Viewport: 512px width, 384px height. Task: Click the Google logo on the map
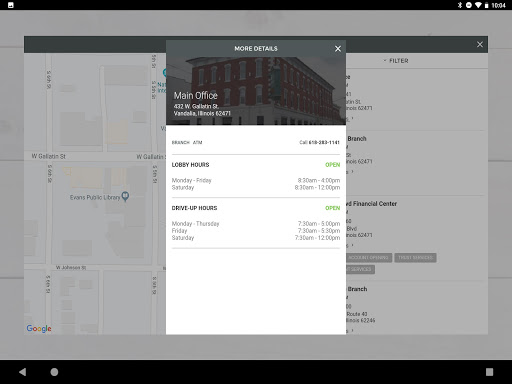[x=39, y=329]
